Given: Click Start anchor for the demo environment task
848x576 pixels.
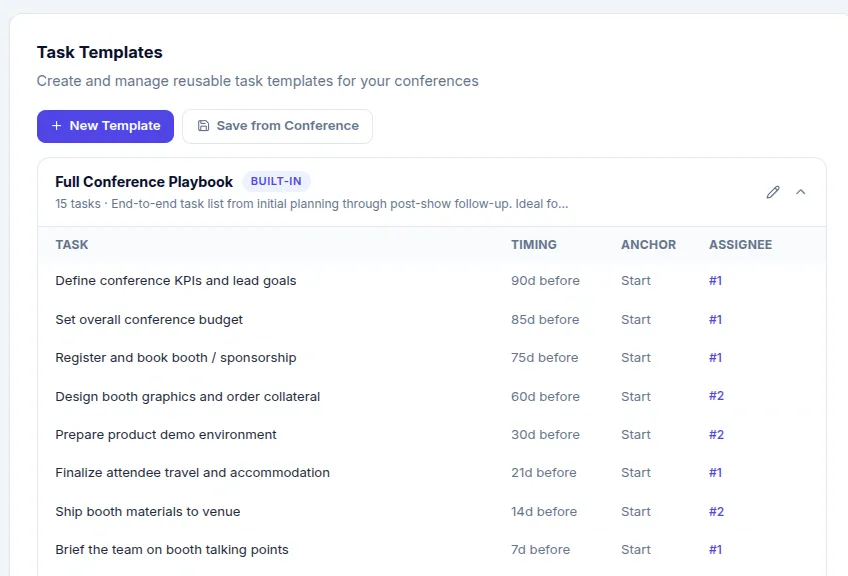Looking at the screenshot, I should coord(636,434).
